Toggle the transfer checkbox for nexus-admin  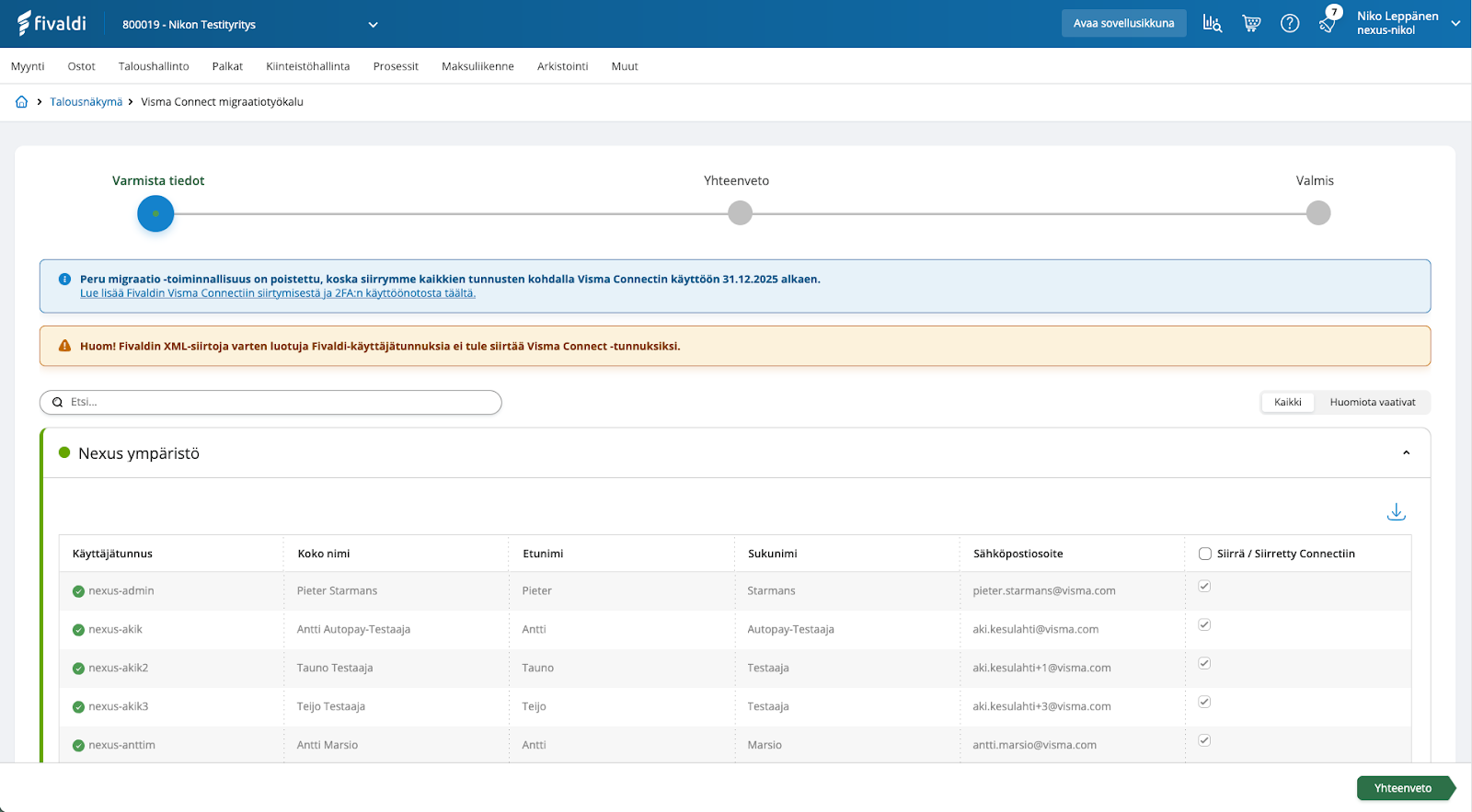tap(1204, 586)
